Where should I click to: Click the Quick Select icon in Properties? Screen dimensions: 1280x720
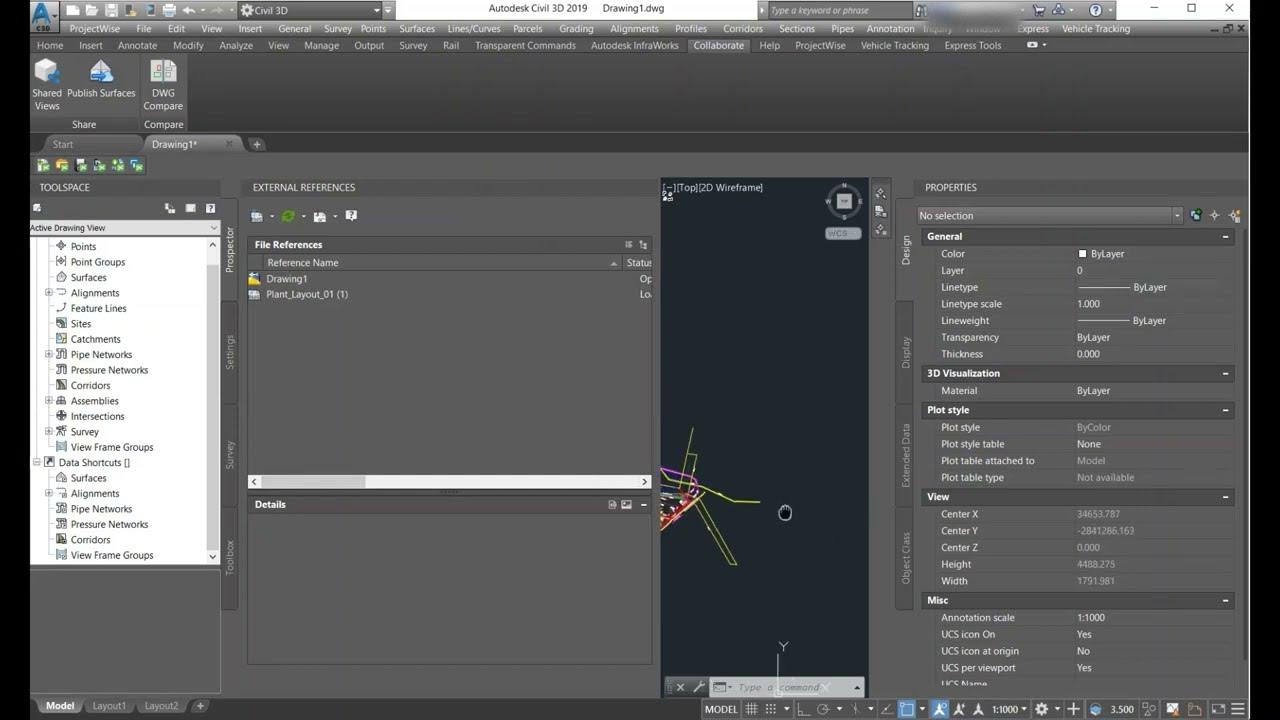1234,215
